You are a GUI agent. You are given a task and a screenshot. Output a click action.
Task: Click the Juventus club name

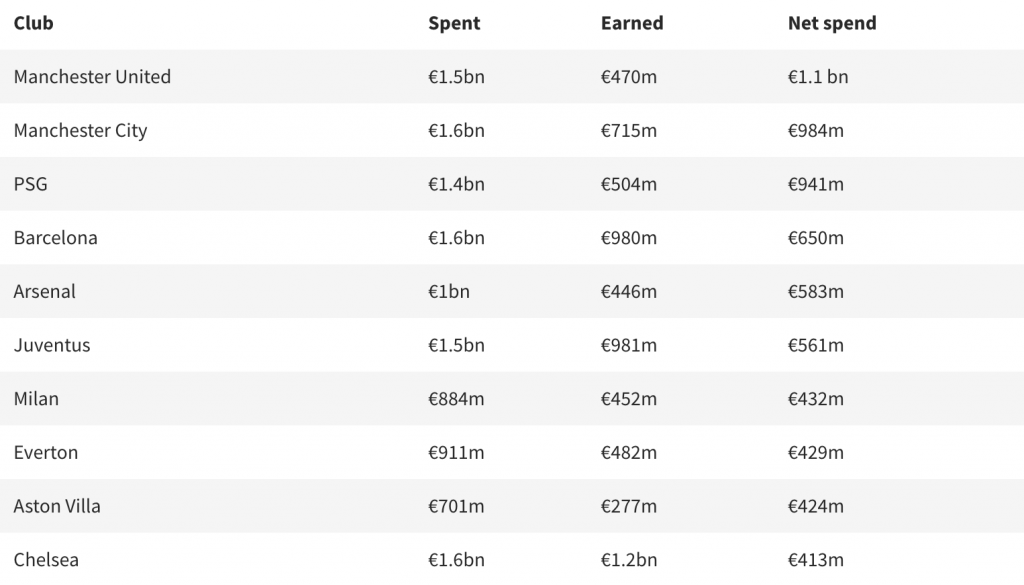click(52, 345)
